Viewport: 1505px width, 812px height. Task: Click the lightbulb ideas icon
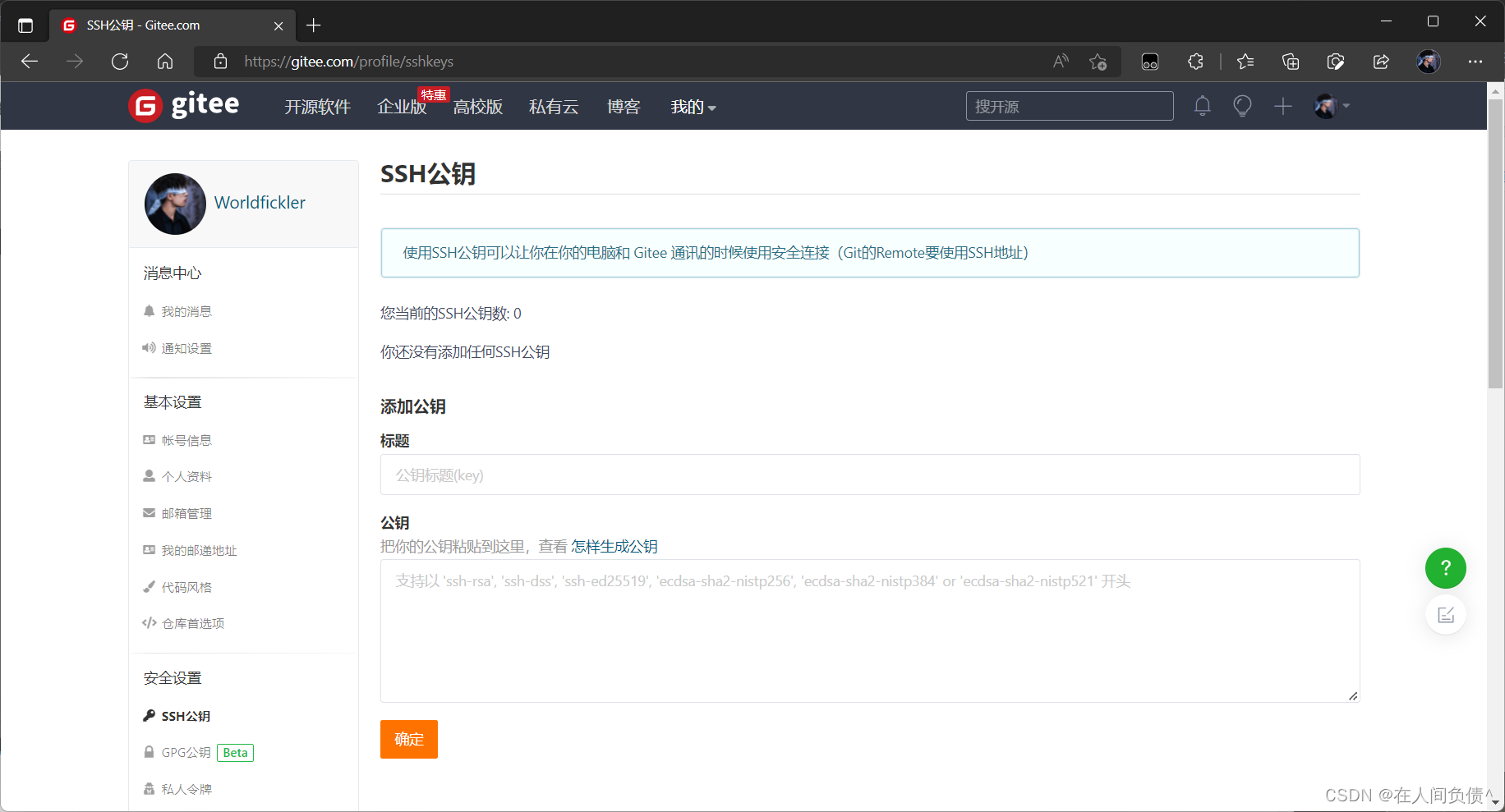tap(1242, 106)
